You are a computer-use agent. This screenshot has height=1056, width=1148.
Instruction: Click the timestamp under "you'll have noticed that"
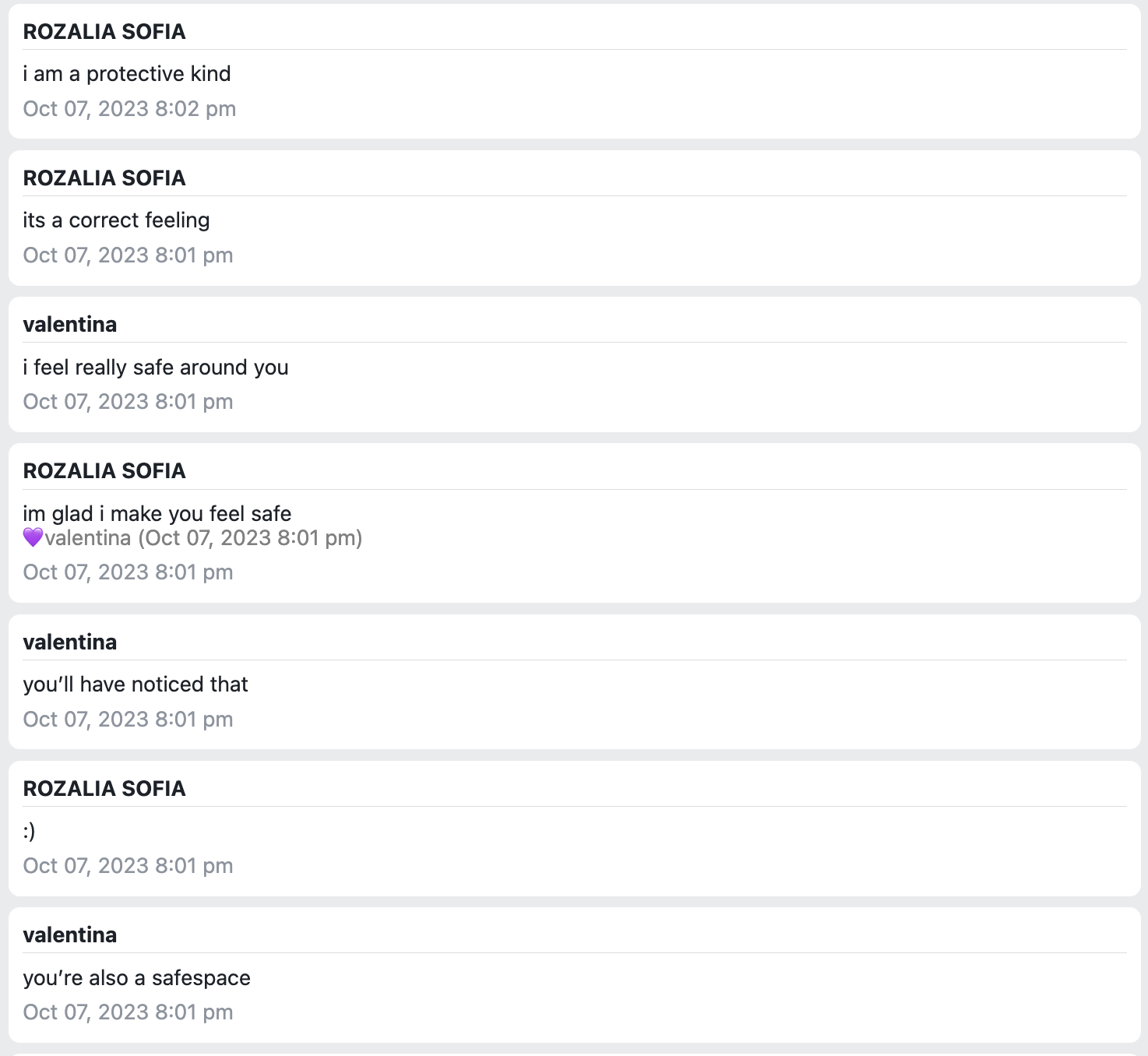(128, 720)
